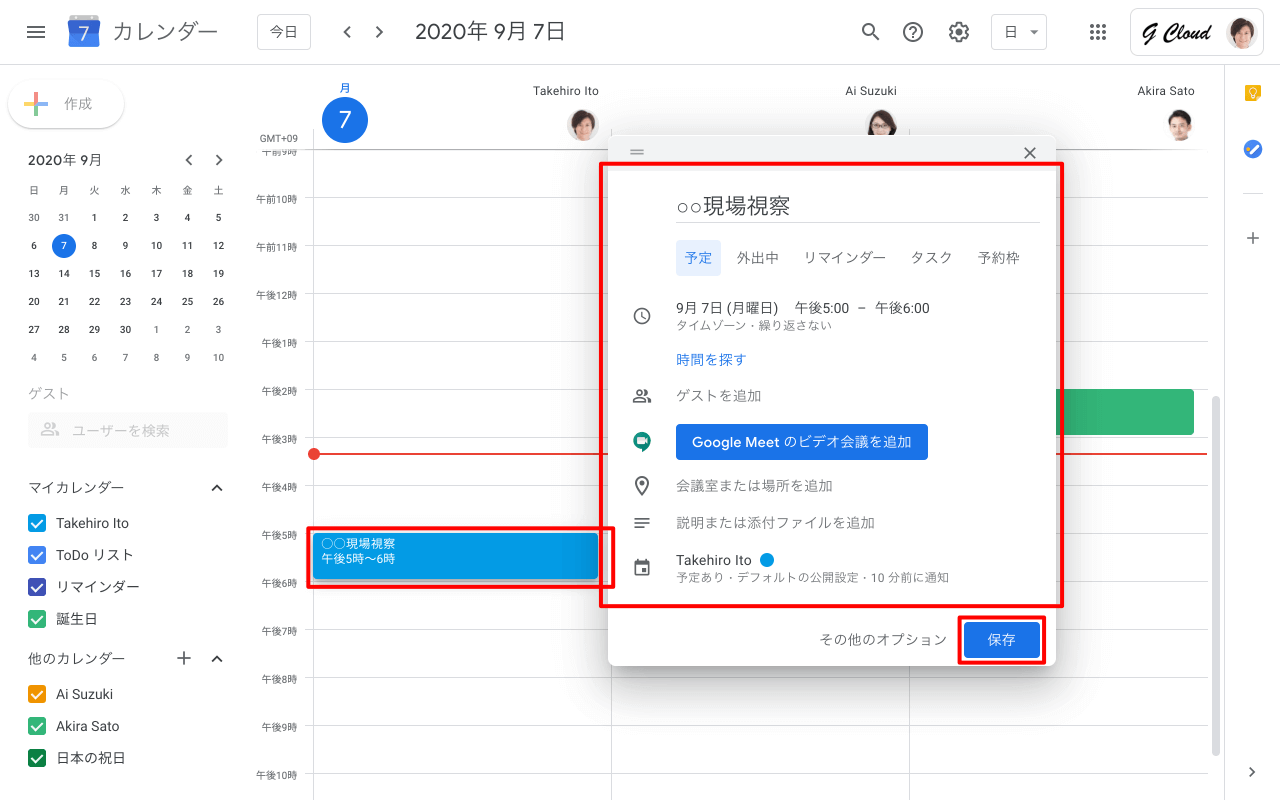Viewport: 1280px width, 800px height.
Task: Open the search magnifier icon
Action: click(870, 32)
